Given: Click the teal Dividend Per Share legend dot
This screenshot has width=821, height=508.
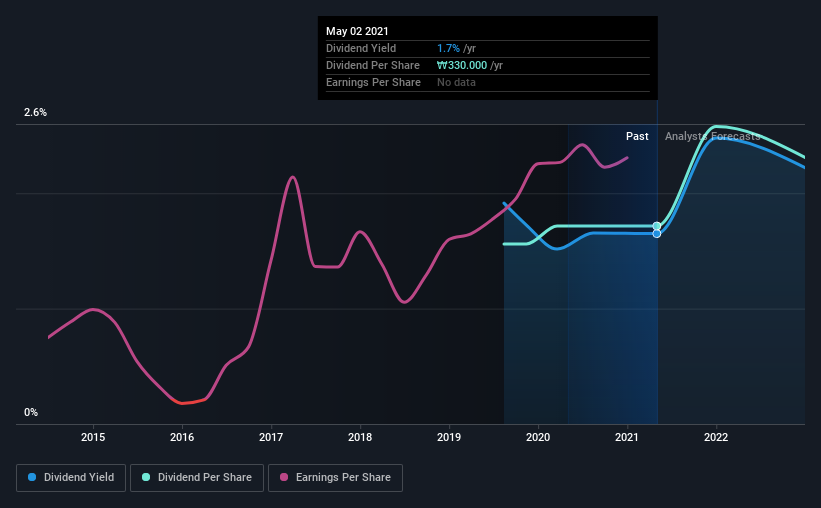Looking at the screenshot, I should [146, 477].
